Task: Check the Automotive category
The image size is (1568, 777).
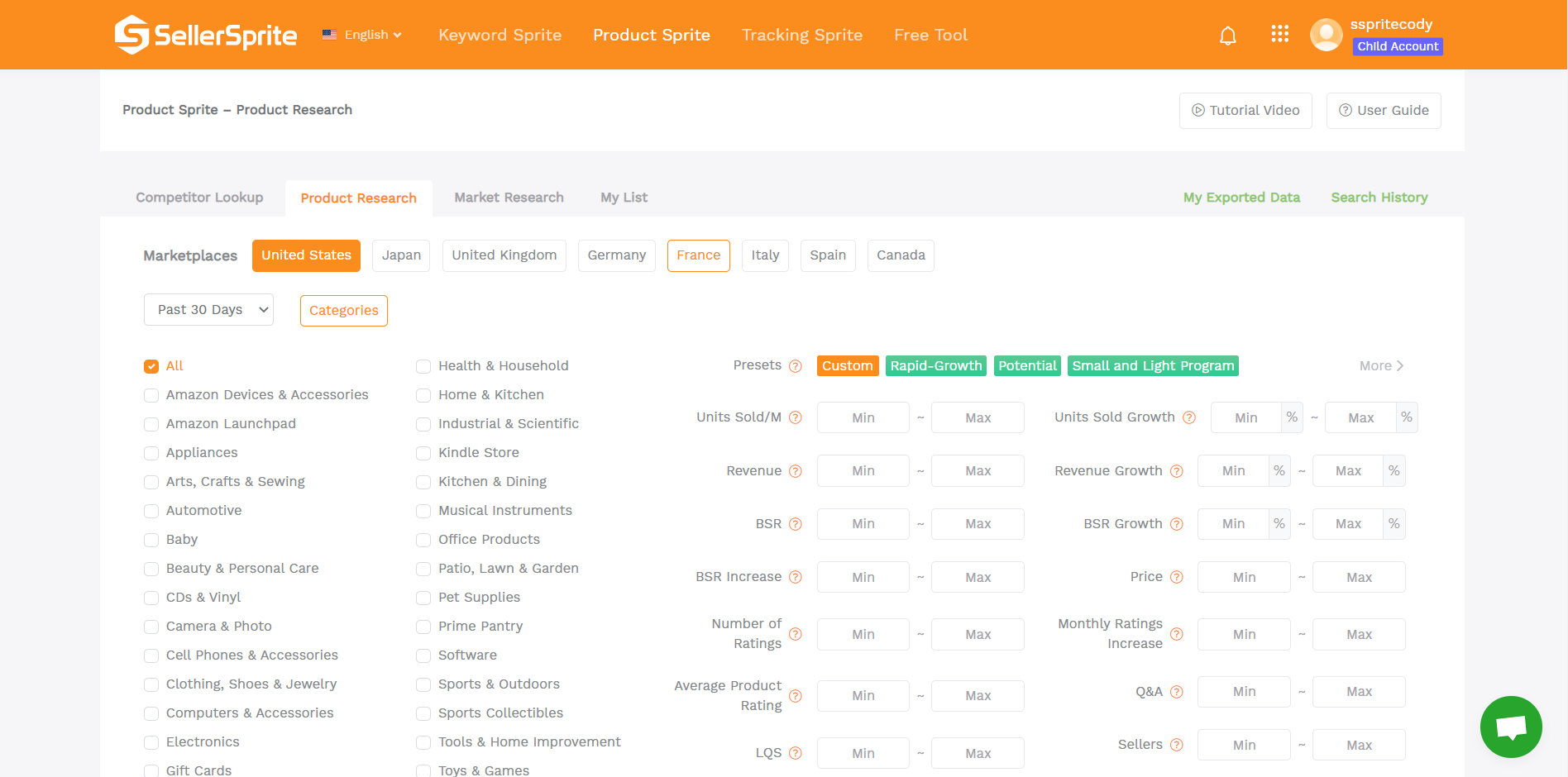Action: click(x=151, y=511)
